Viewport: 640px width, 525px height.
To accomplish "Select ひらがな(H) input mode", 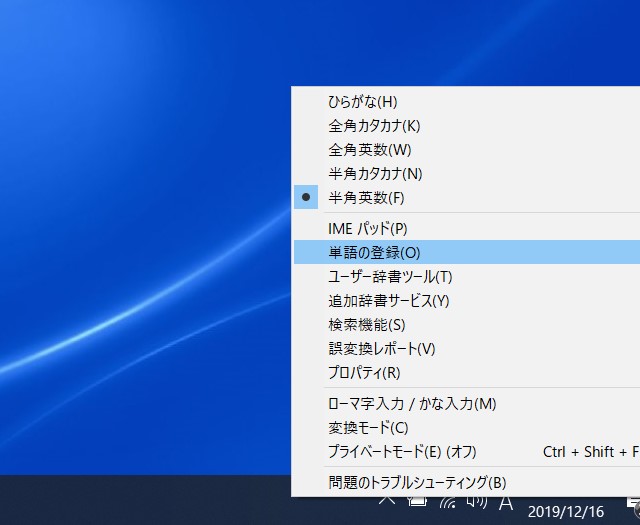I will click(467, 102).
